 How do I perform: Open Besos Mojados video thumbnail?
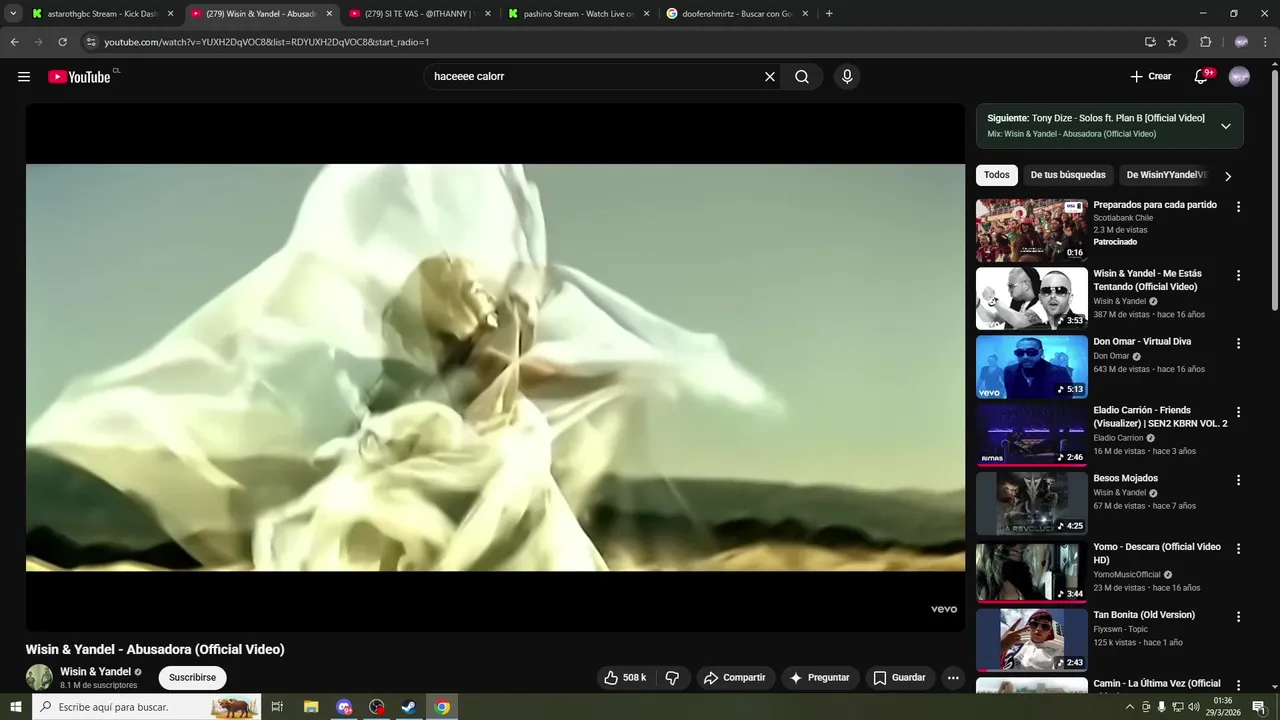point(1031,503)
